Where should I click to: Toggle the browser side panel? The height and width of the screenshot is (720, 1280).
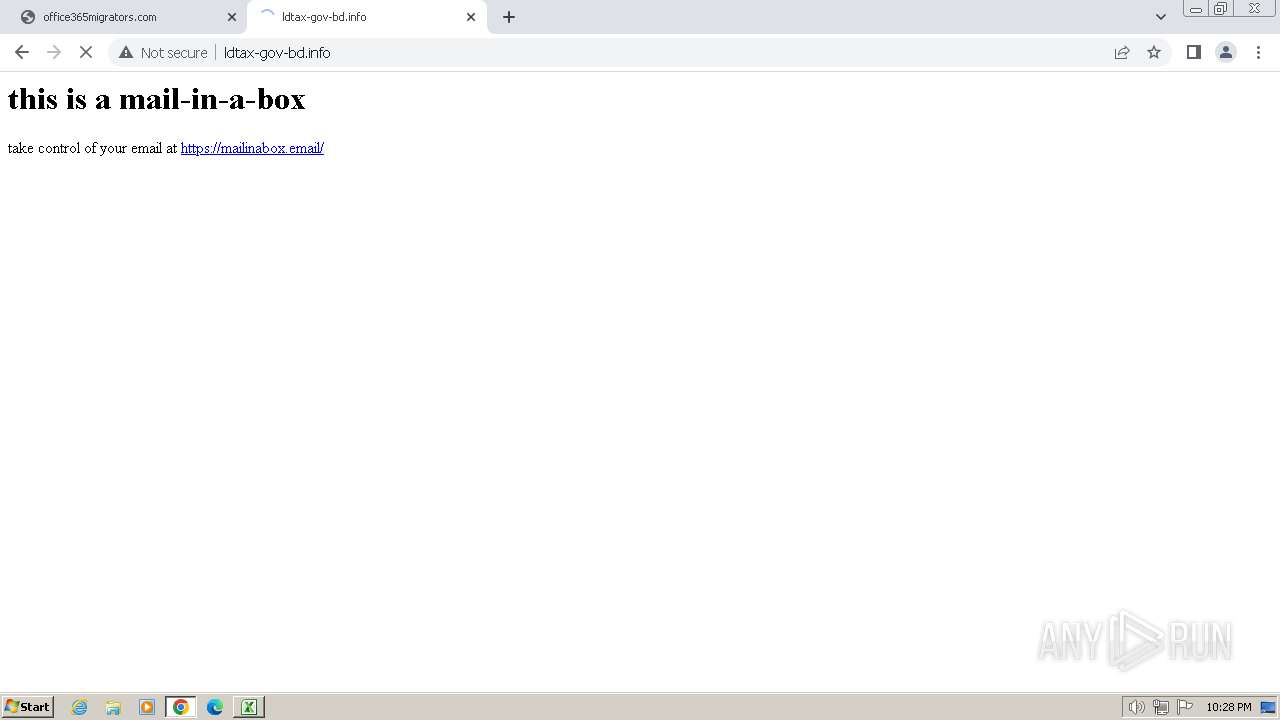coord(1193,52)
